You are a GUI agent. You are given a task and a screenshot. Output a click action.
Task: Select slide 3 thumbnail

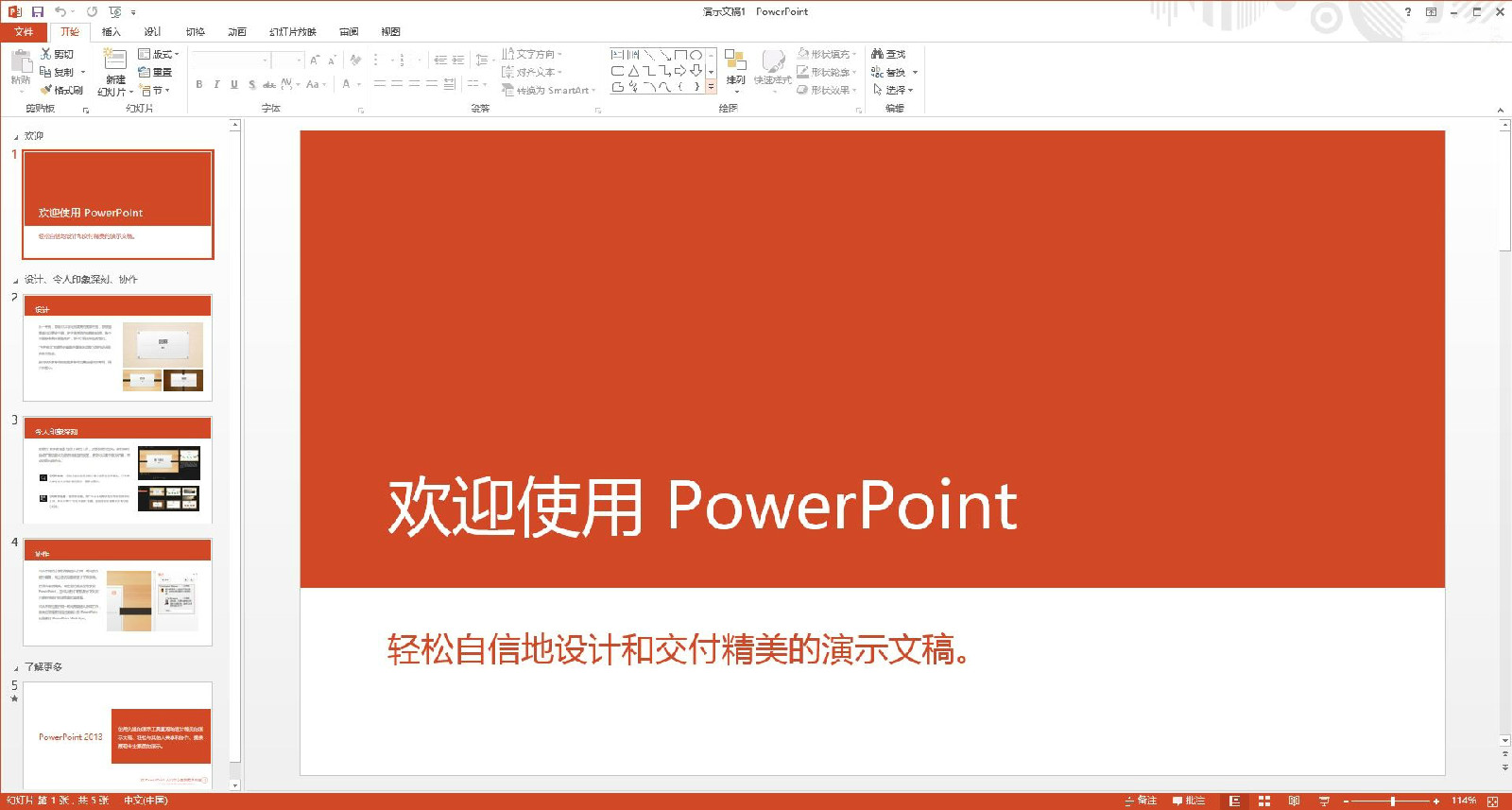pos(118,470)
